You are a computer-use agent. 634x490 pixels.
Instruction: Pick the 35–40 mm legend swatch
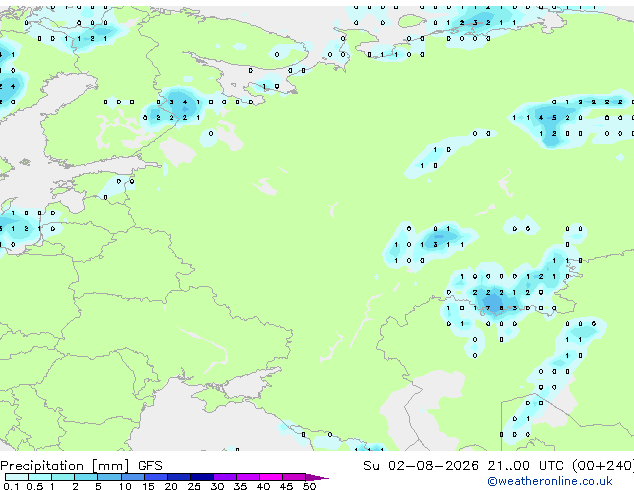click(x=247, y=477)
